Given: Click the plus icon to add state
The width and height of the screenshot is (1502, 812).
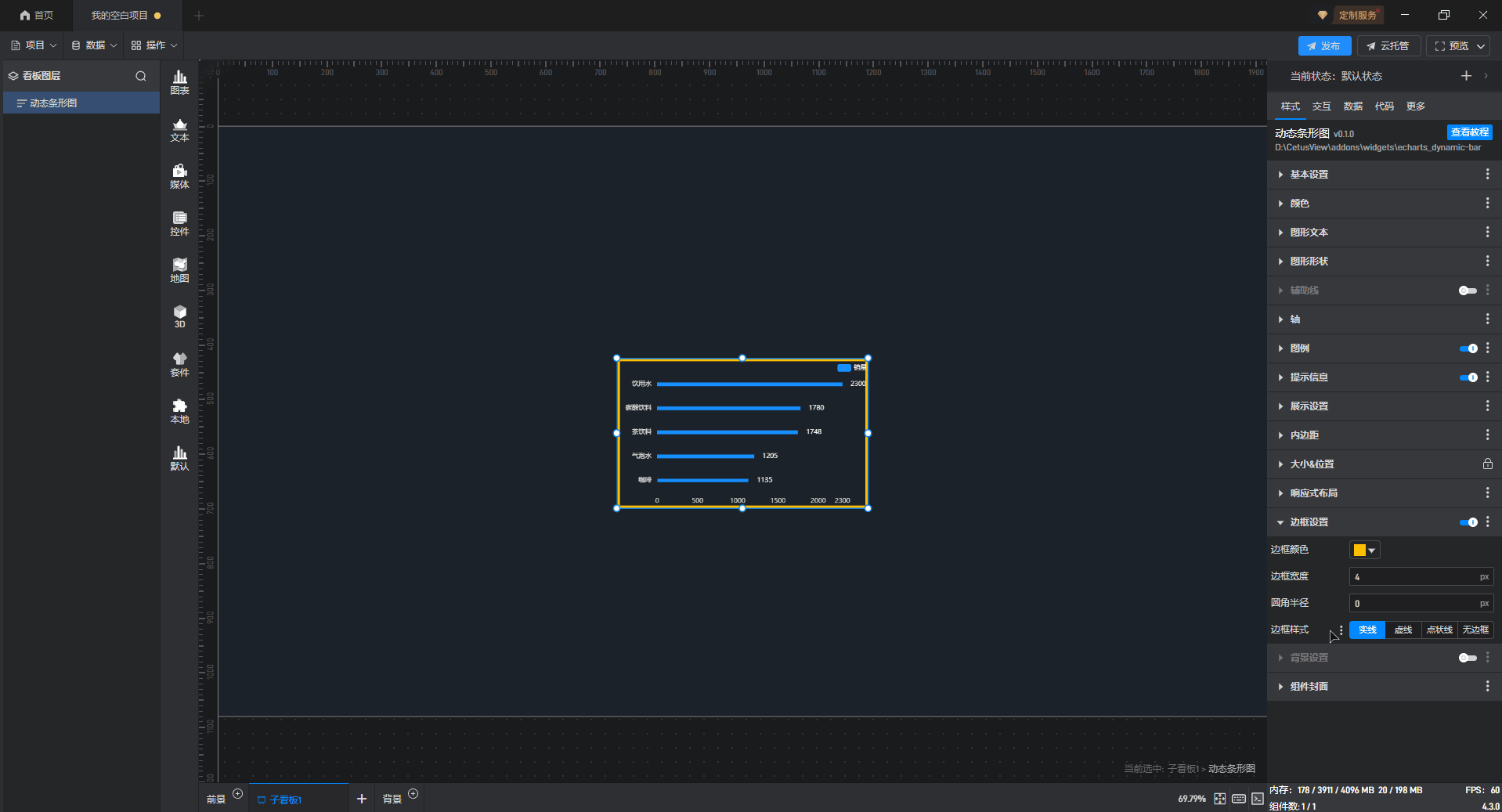Looking at the screenshot, I should click(x=1466, y=76).
